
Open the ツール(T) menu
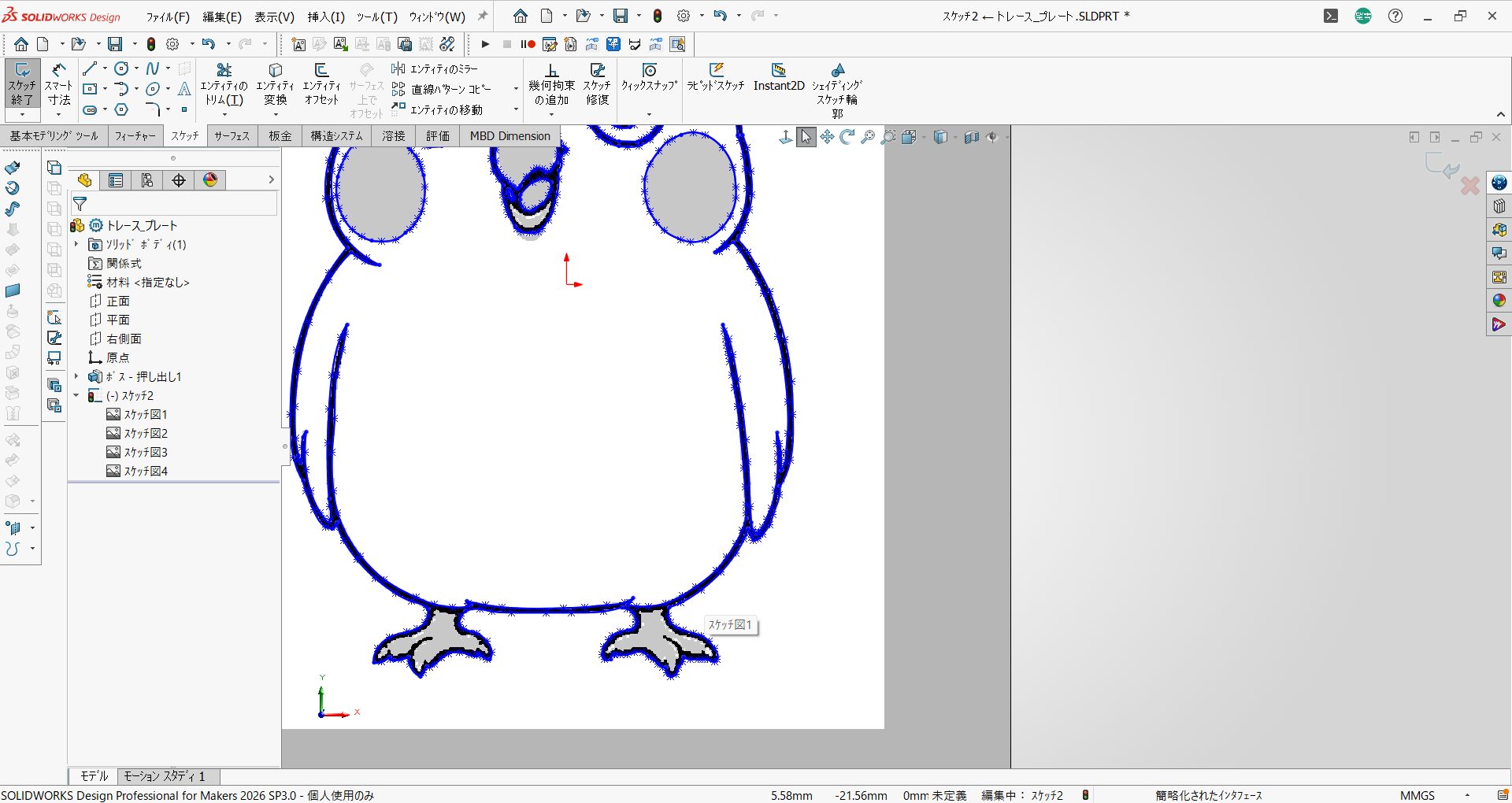tap(377, 17)
